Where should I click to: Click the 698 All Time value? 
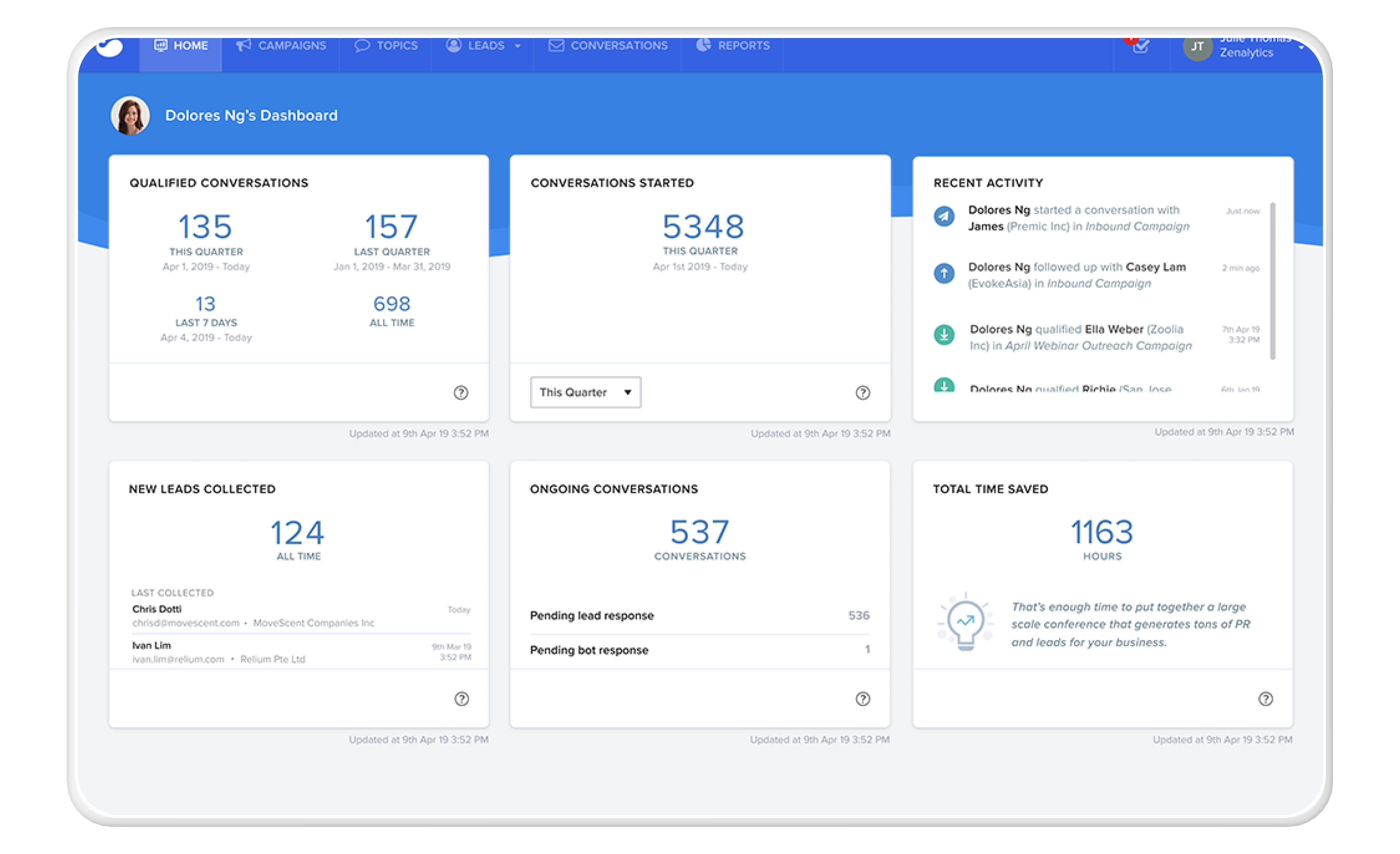391,304
